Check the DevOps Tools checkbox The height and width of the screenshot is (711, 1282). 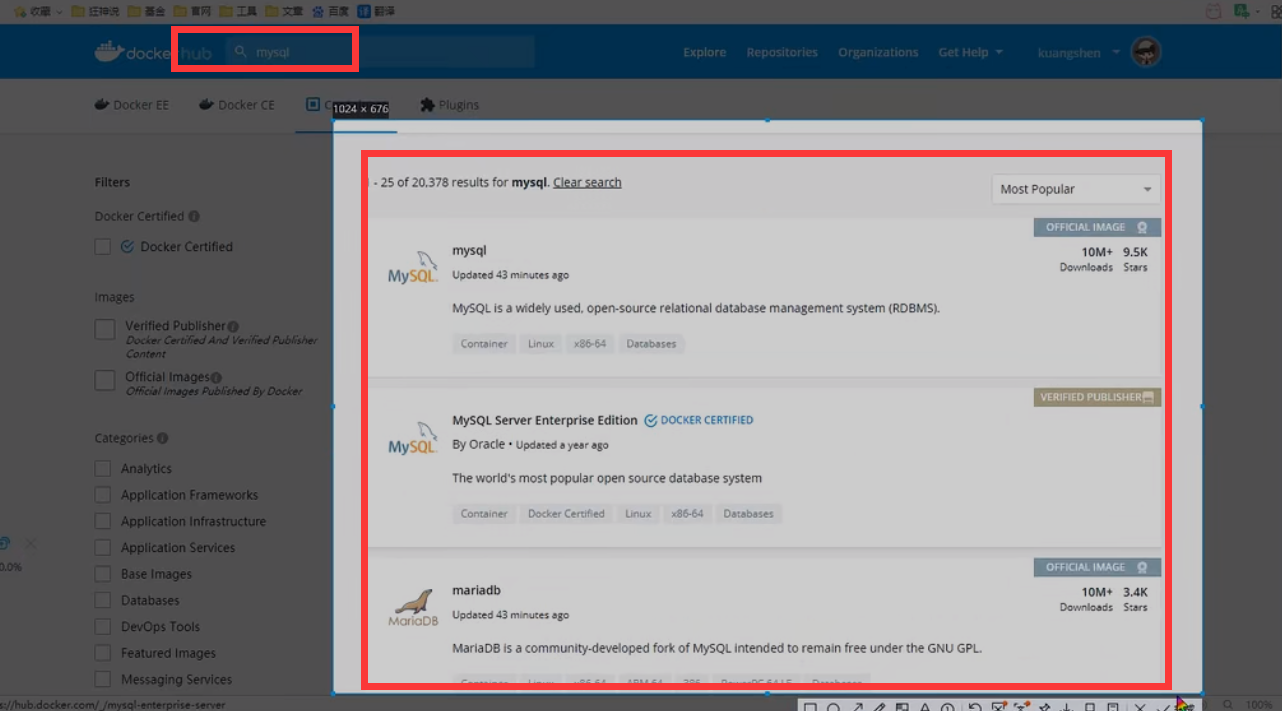click(102, 626)
